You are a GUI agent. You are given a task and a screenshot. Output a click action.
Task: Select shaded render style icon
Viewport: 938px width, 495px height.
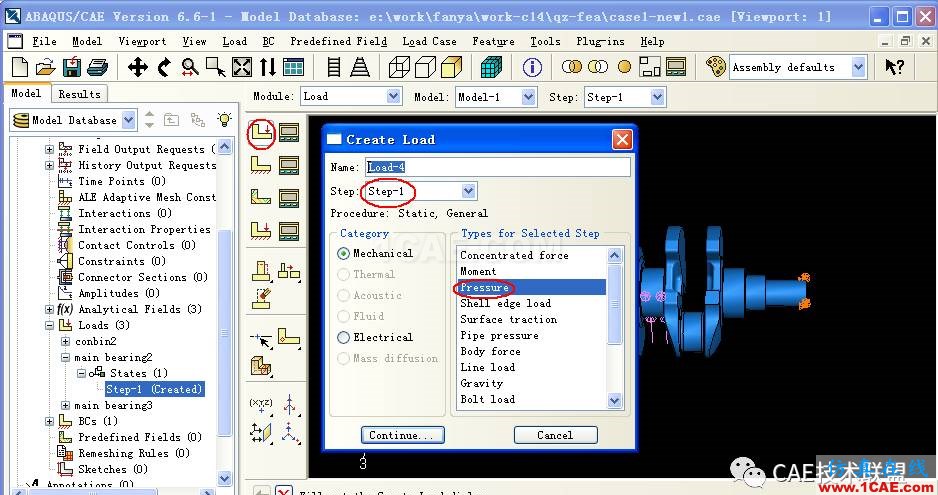pos(452,67)
